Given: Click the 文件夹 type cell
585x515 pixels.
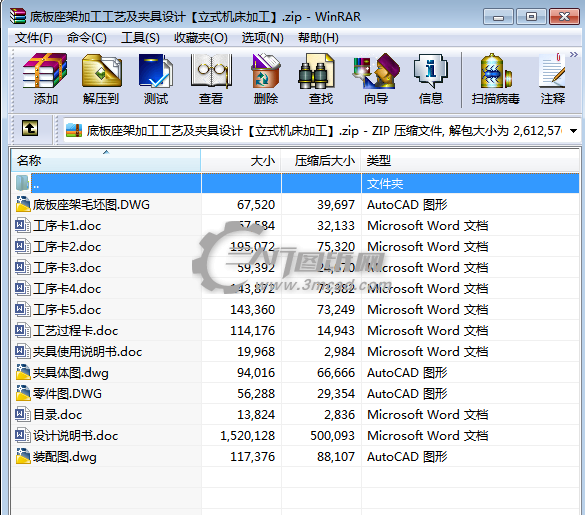Looking at the screenshot, I should click(385, 184).
